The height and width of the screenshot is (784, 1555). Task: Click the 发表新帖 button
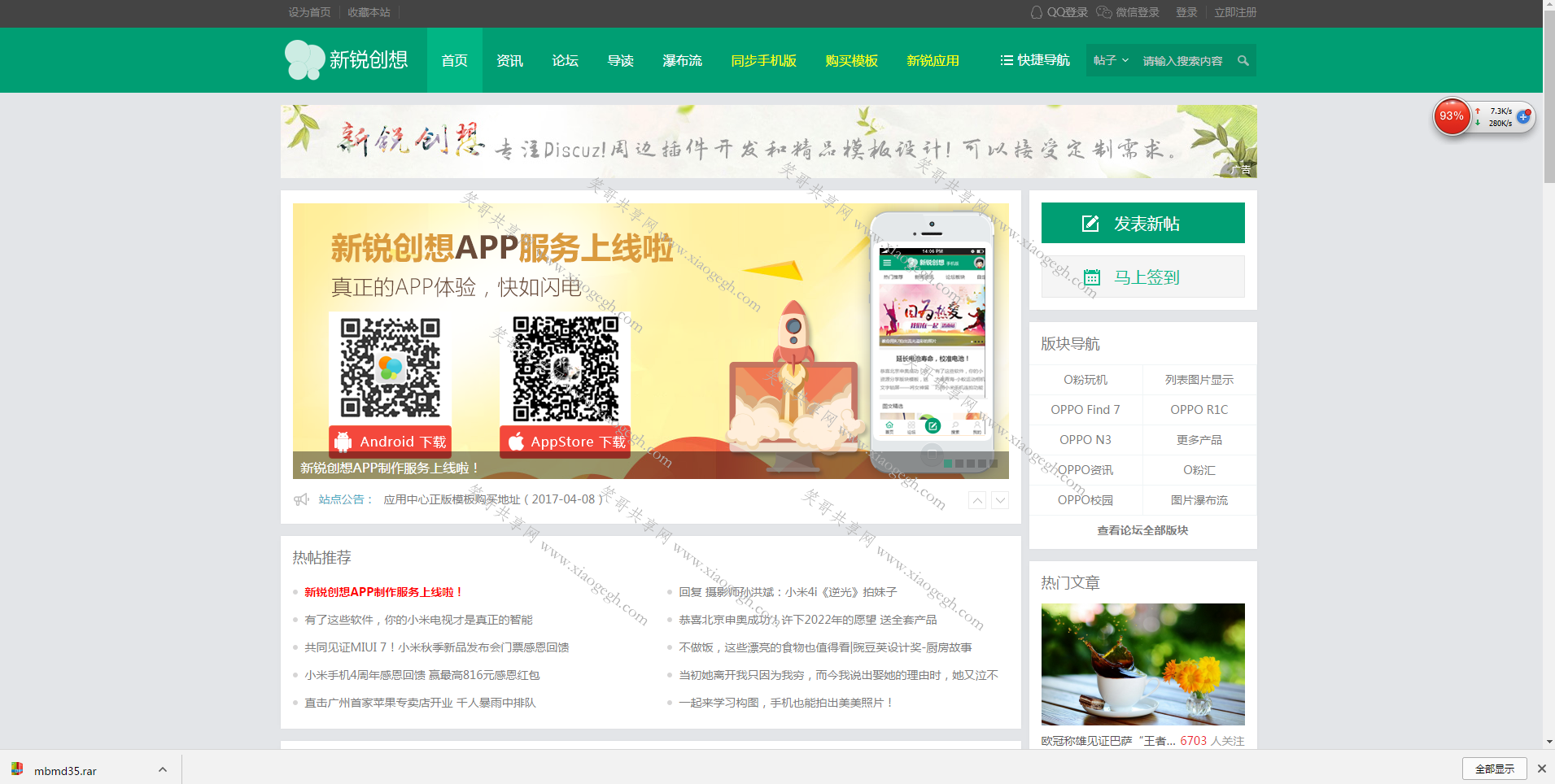tap(1142, 223)
